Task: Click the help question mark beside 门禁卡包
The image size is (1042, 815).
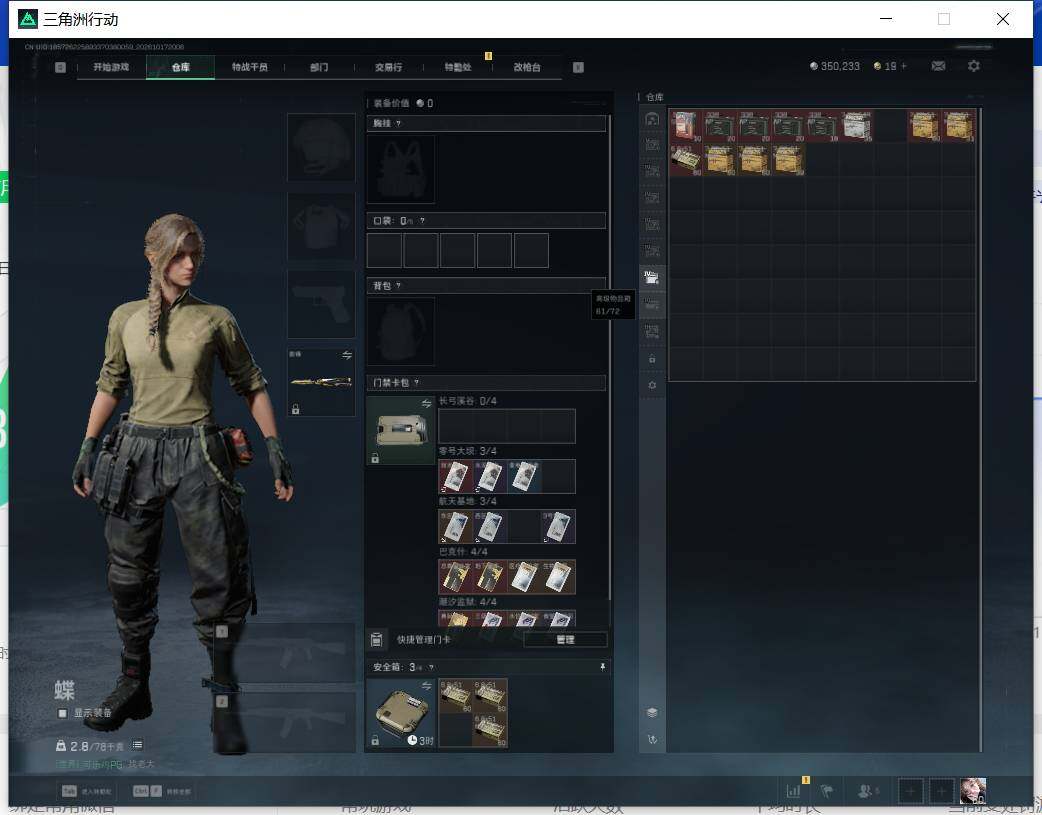Action: pyautogui.click(x=417, y=382)
